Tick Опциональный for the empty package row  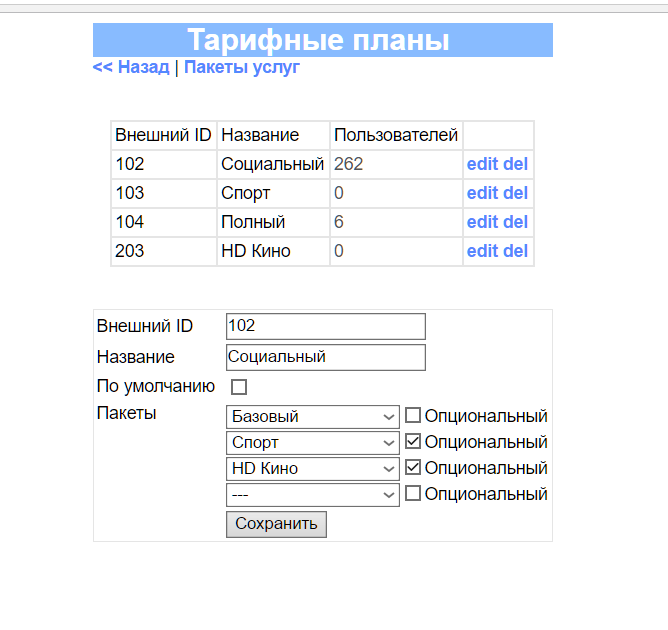pos(413,494)
